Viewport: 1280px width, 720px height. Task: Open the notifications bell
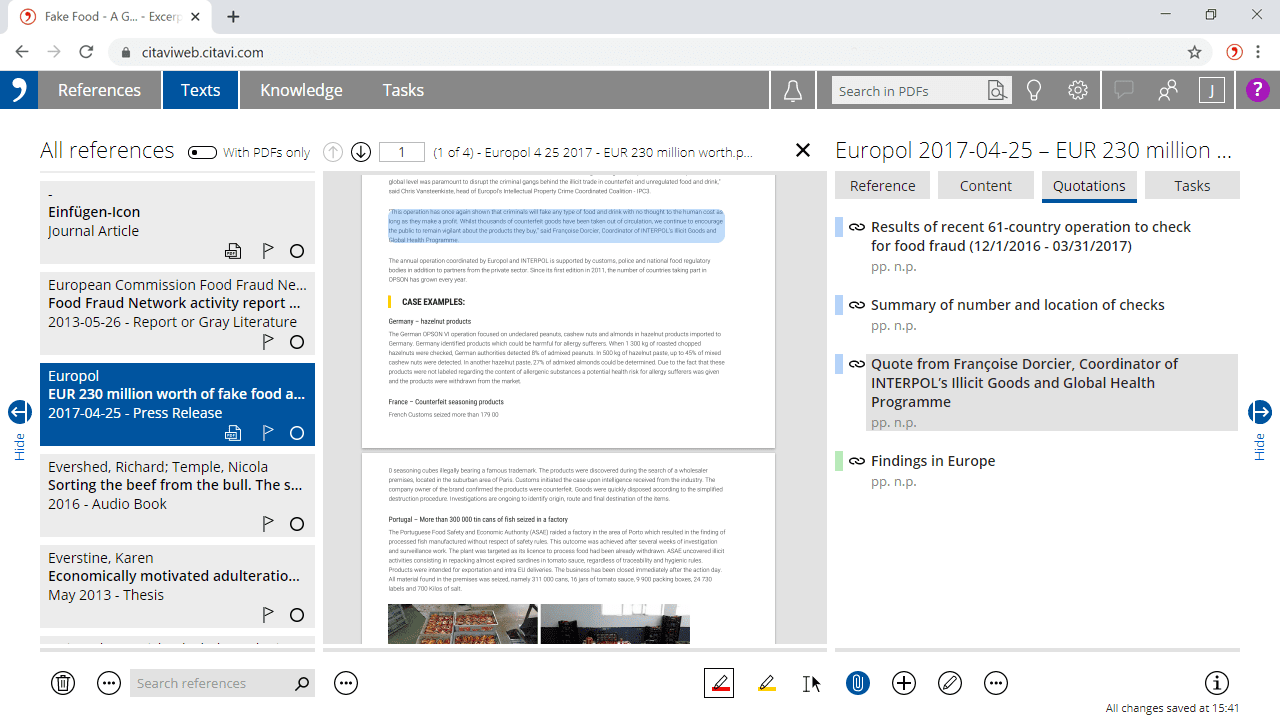click(x=792, y=91)
